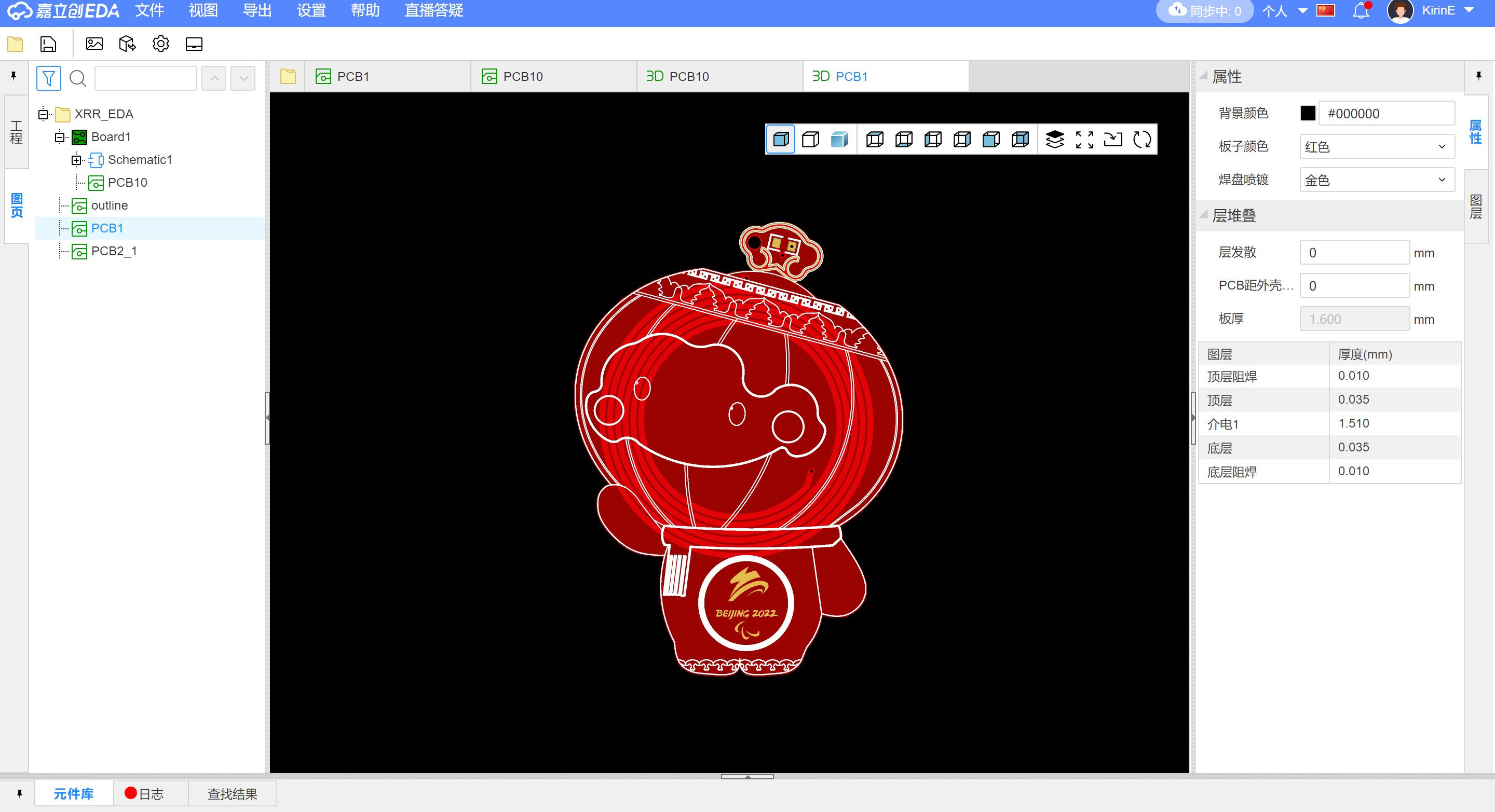The width and height of the screenshot is (1495, 812).
Task: Select the solid shaded 3D view mode
Action: 781,139
